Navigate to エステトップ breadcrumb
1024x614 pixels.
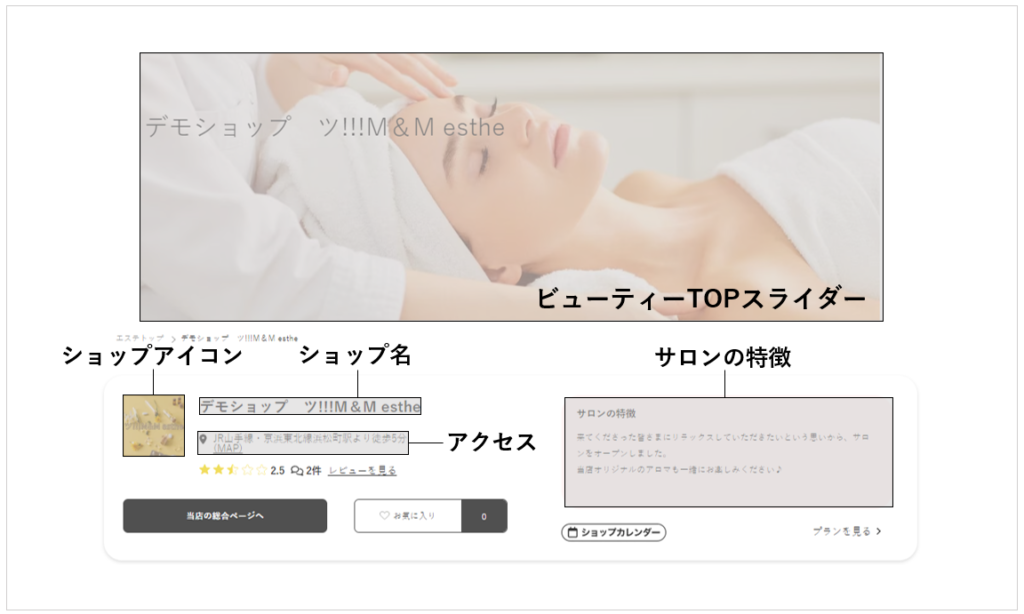click(x=140, y=338)
